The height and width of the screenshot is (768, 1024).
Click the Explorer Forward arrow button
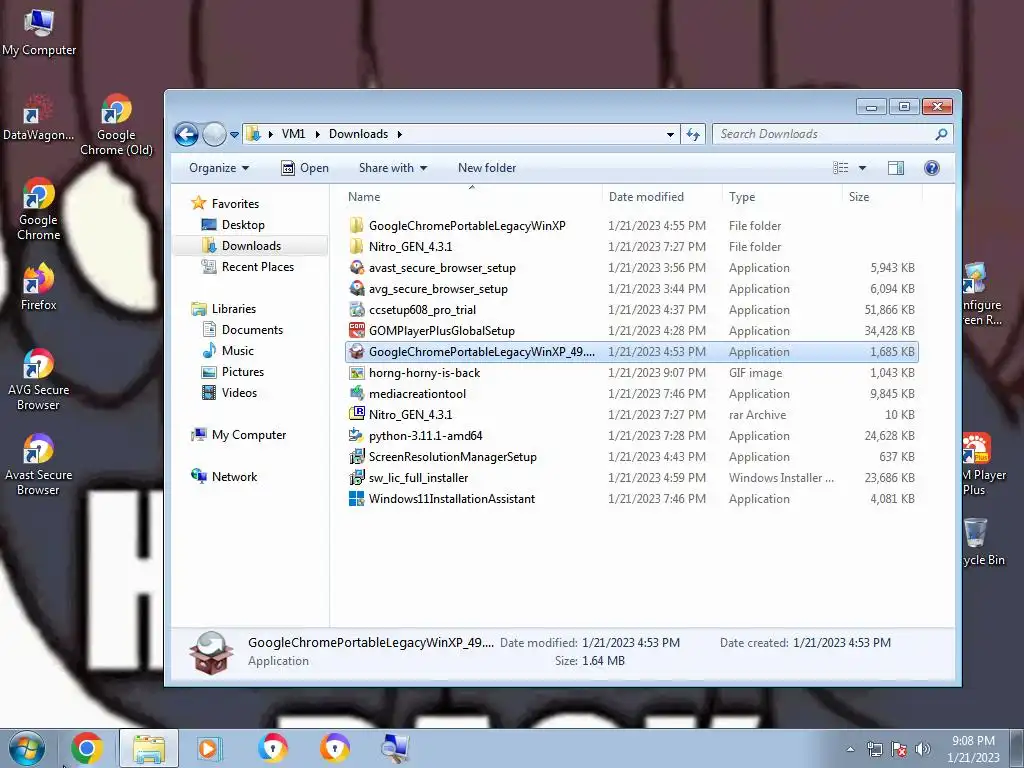click(214, 135)
